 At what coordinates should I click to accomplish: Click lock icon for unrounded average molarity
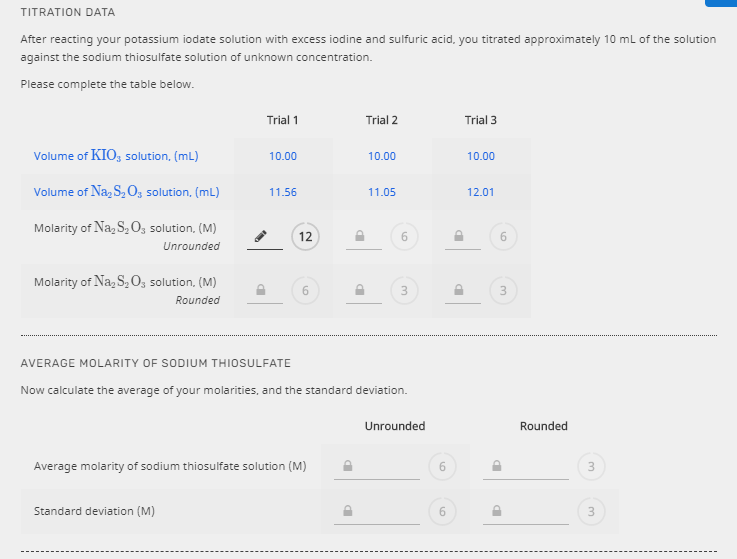point(348,466)
